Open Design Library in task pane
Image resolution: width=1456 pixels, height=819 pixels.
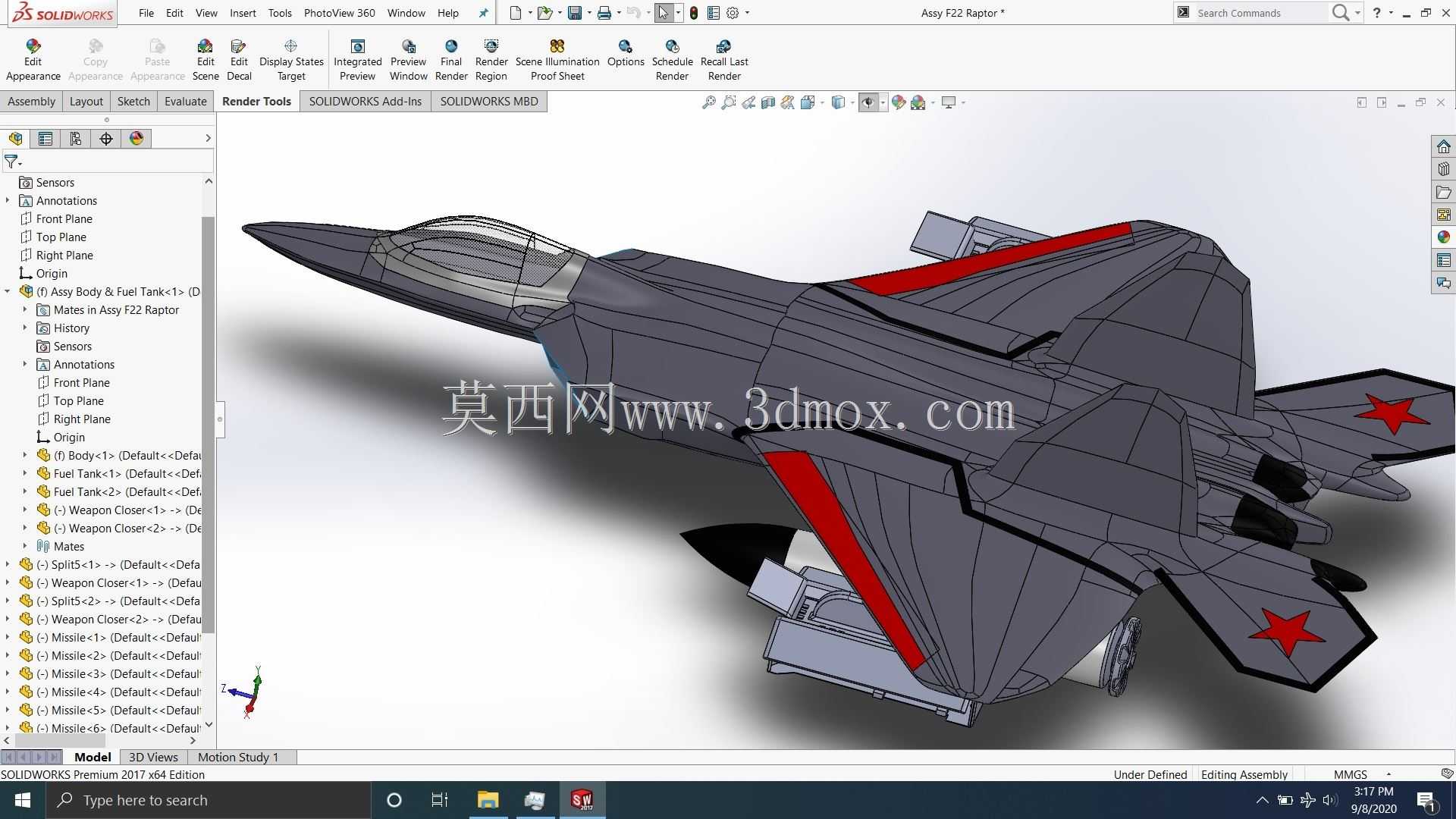click(x=1444, y=169)
